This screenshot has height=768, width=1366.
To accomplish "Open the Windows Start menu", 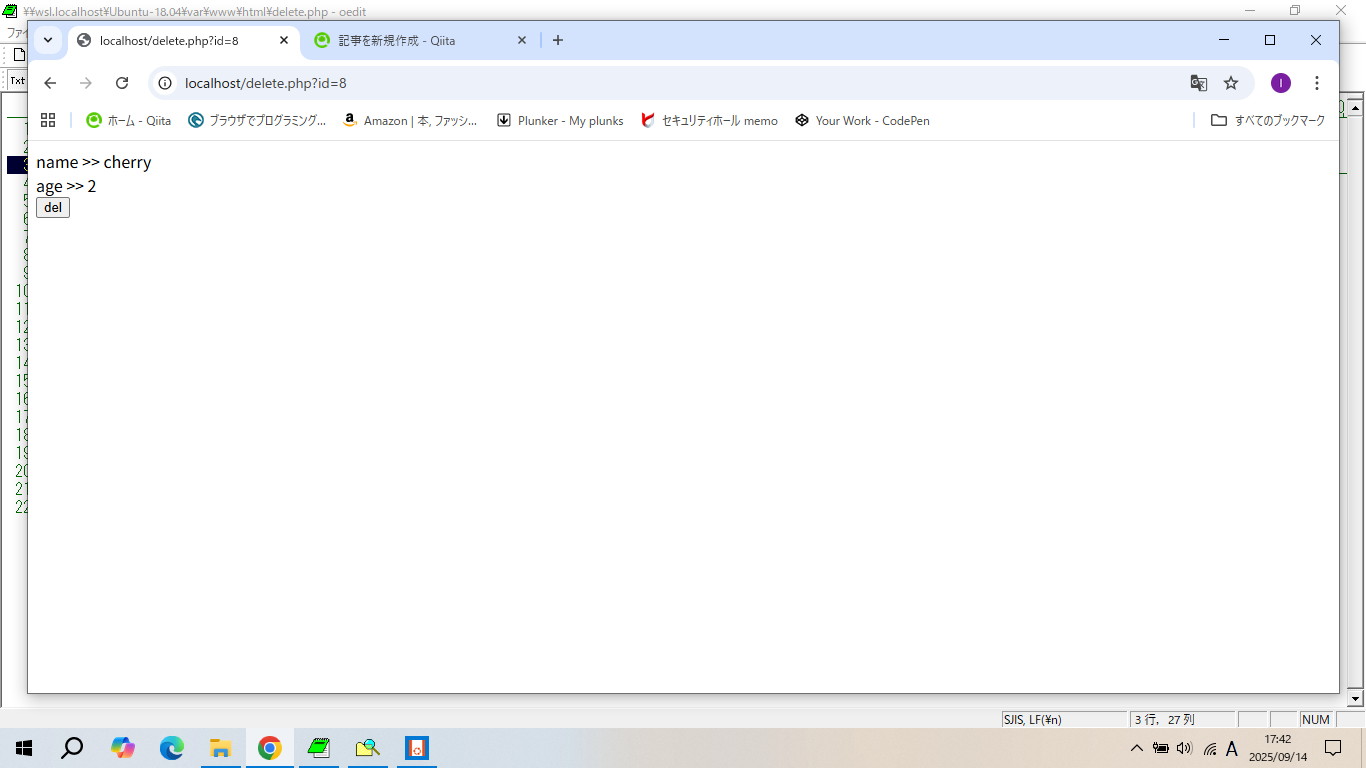I will pos(24,748).
